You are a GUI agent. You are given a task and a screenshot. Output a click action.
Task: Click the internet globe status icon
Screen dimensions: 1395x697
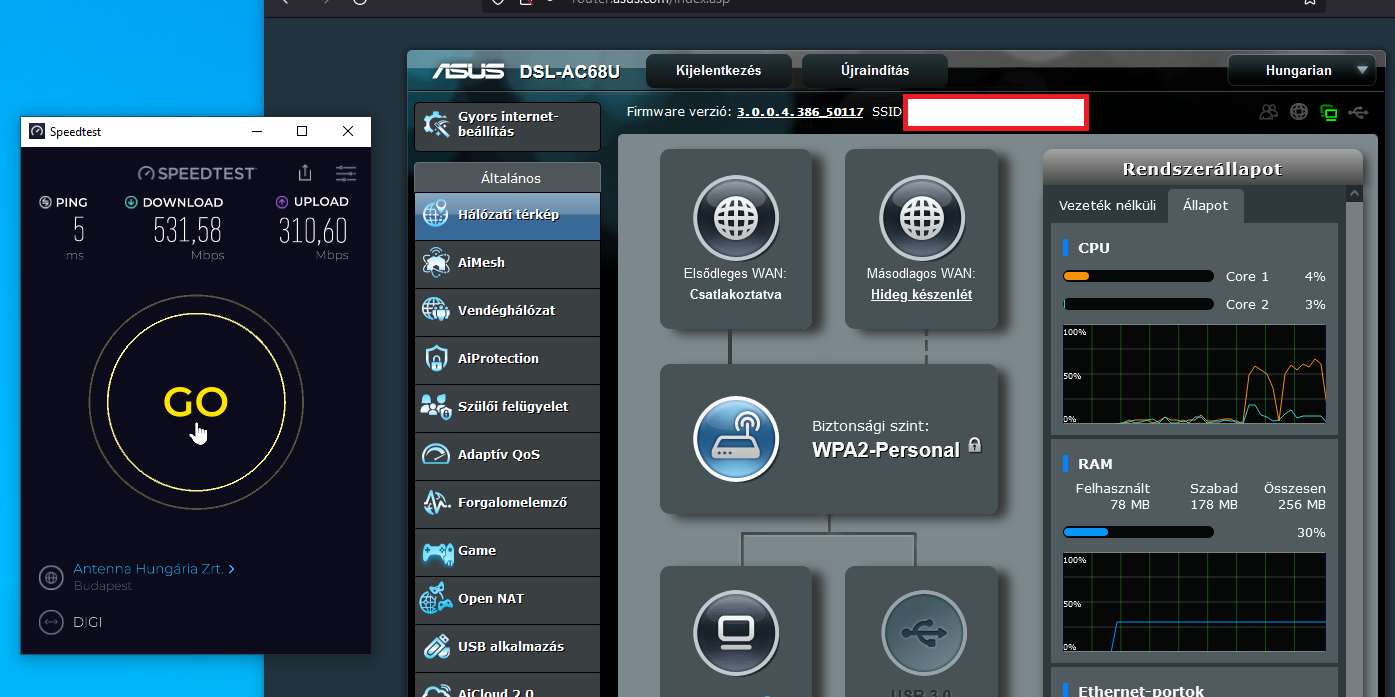[x=1299, y=112]
